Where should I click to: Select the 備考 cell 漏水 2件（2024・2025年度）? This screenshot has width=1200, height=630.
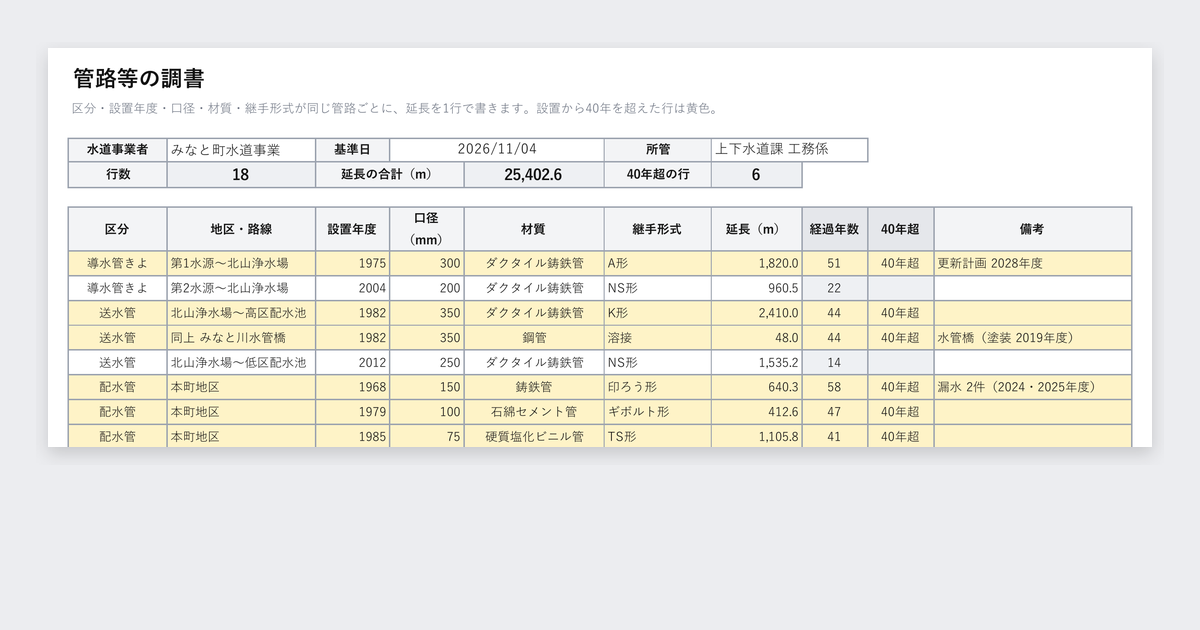click(1033, 387)
